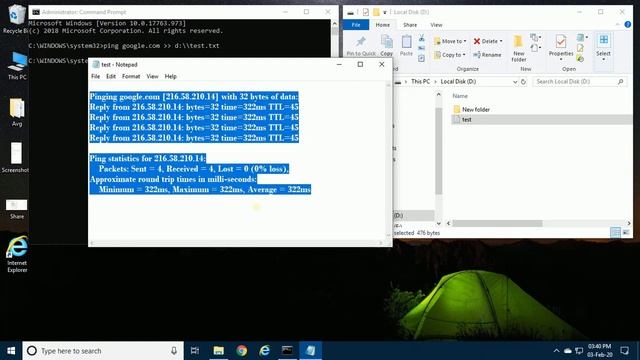Open the Explorer File tab
Image resolution: width=640 pixels, height=360 pixels.
click(356, 25)
